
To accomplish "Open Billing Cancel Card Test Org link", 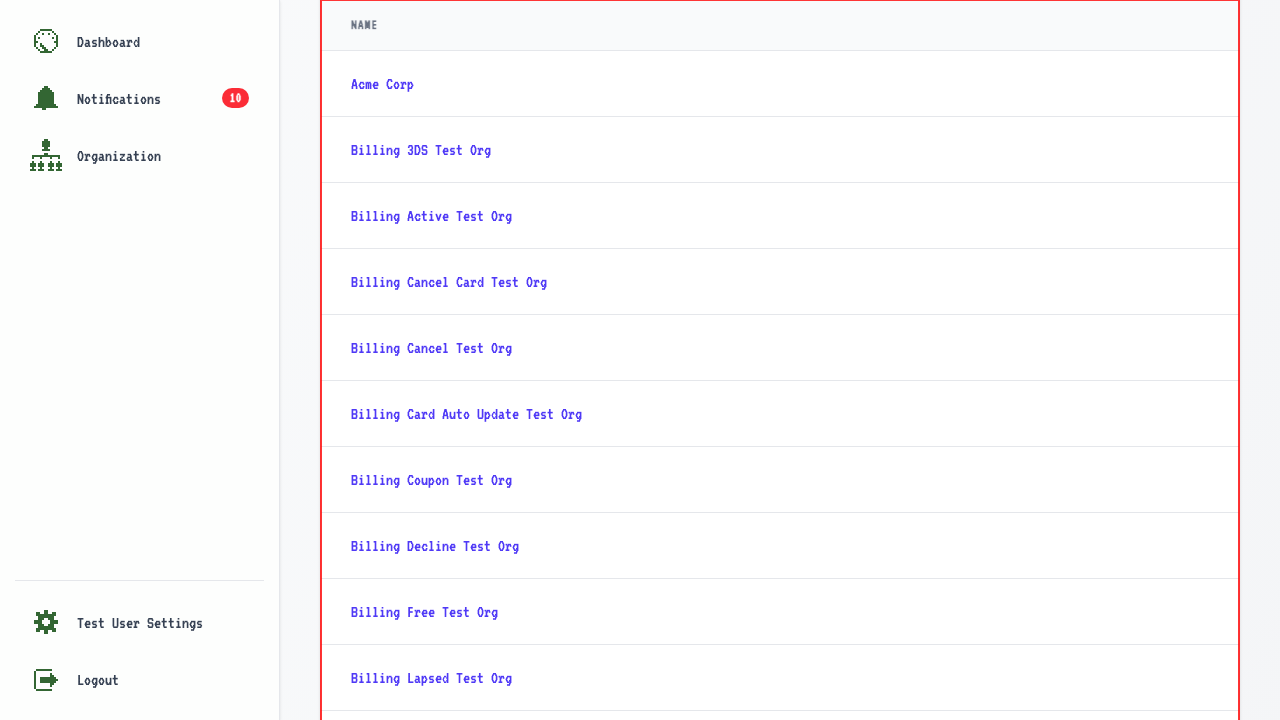I will pos(449,282).
